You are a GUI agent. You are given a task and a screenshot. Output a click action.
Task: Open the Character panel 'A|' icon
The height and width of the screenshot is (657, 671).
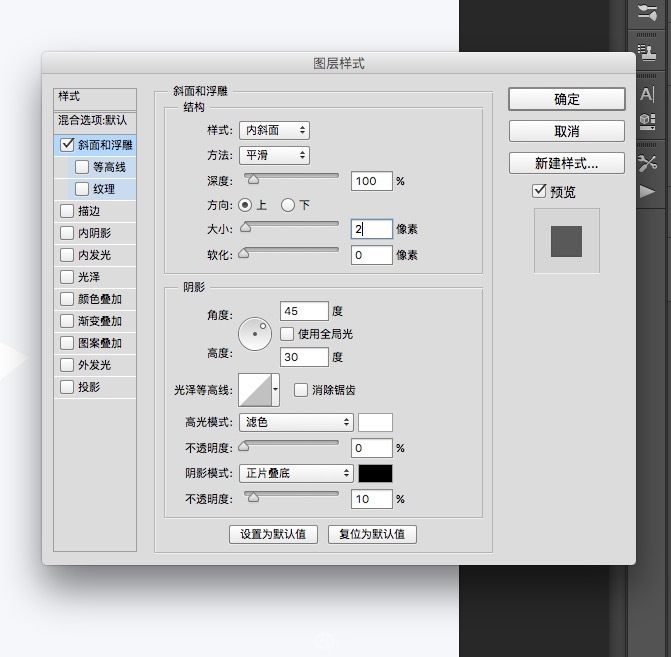pos(647,94)
